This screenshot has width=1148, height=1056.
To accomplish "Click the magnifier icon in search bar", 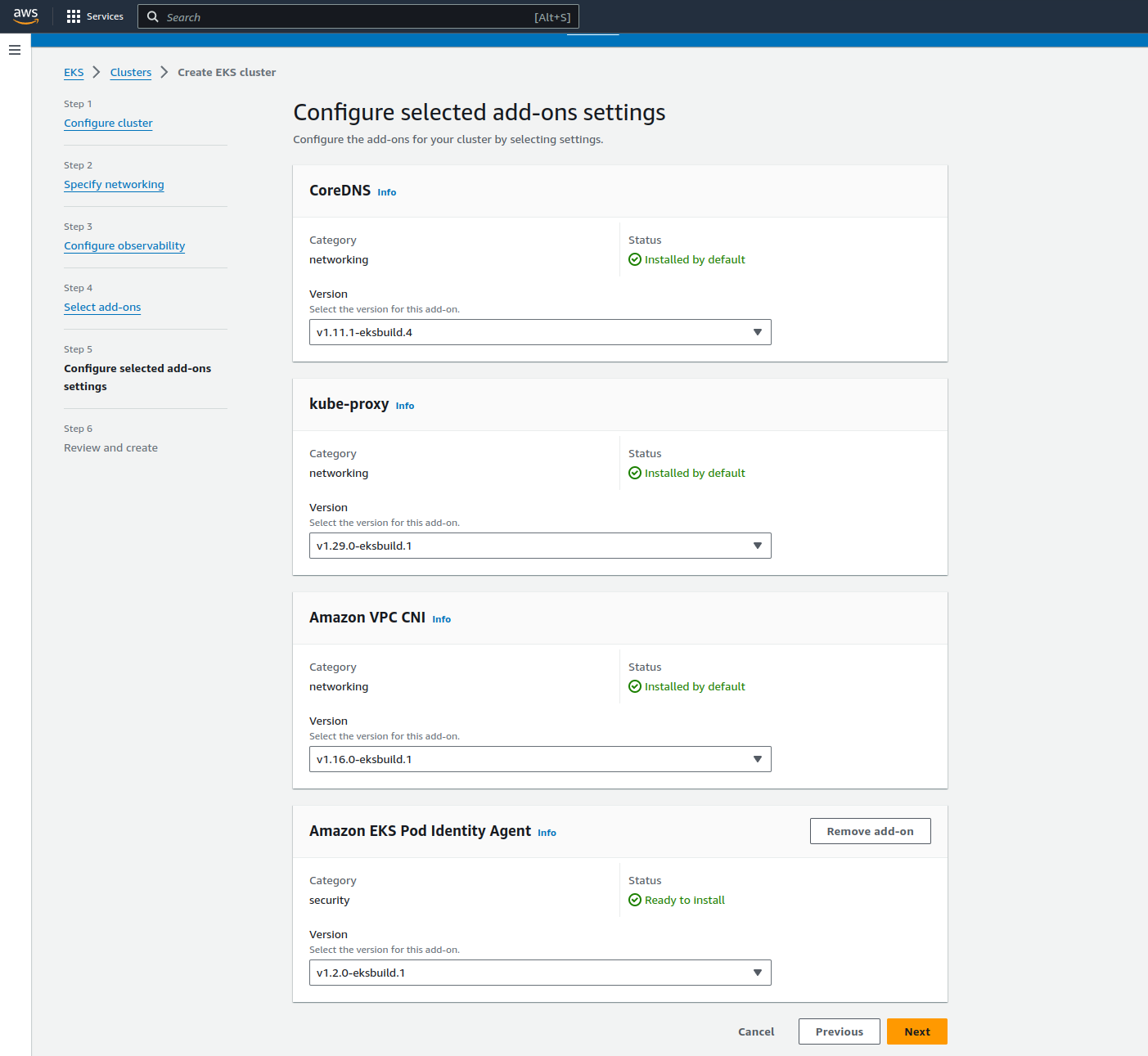I will 152,16.
